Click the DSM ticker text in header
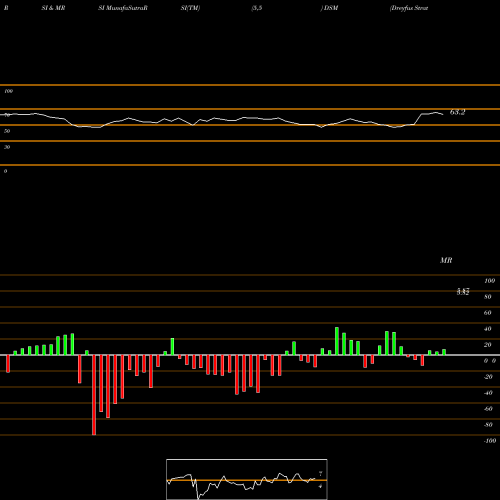Image resolution: width=500 pixels, height=500 pixels. pyautogui.click(x=331, y=8)
